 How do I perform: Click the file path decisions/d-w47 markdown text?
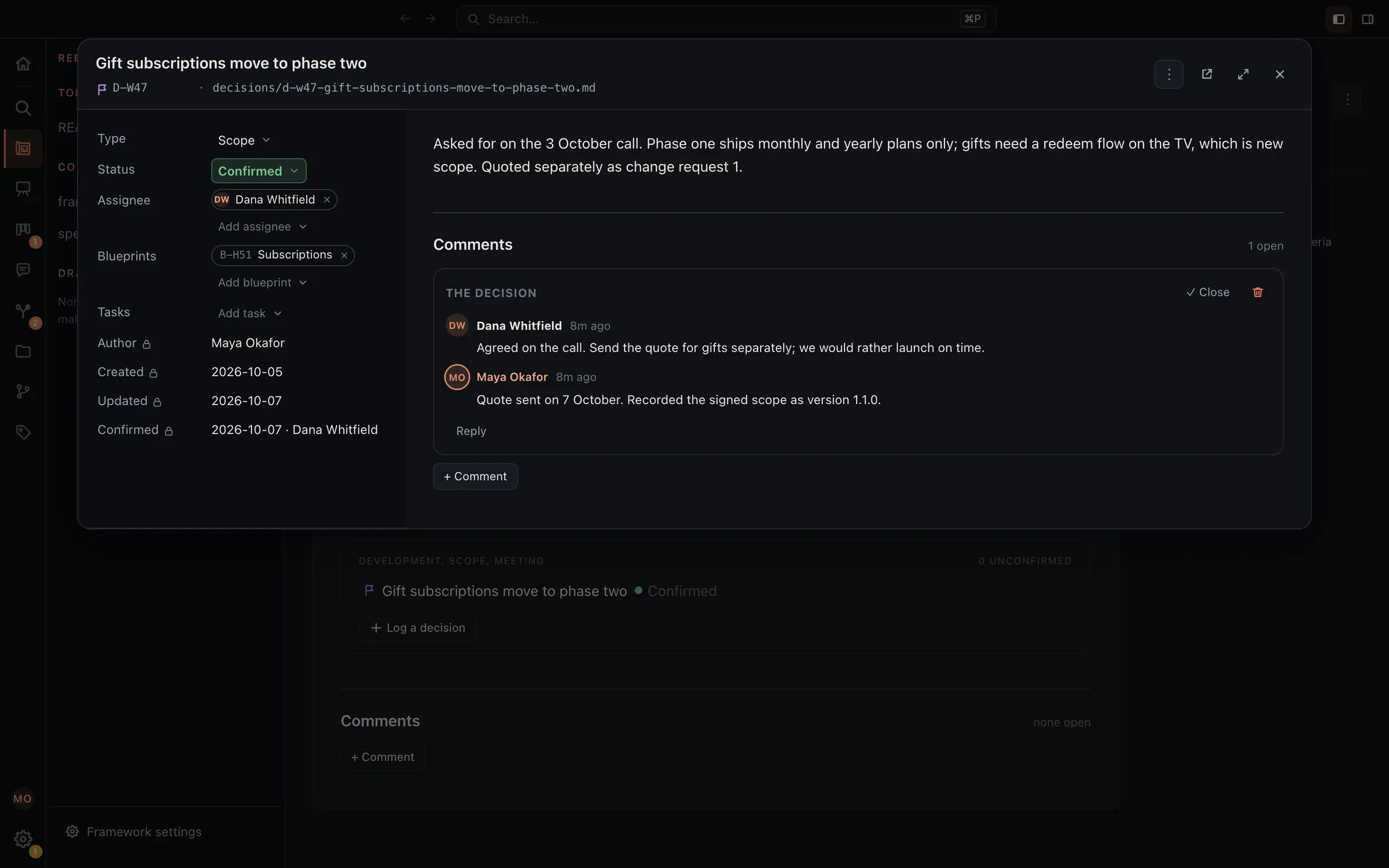[x=404, y=88]
